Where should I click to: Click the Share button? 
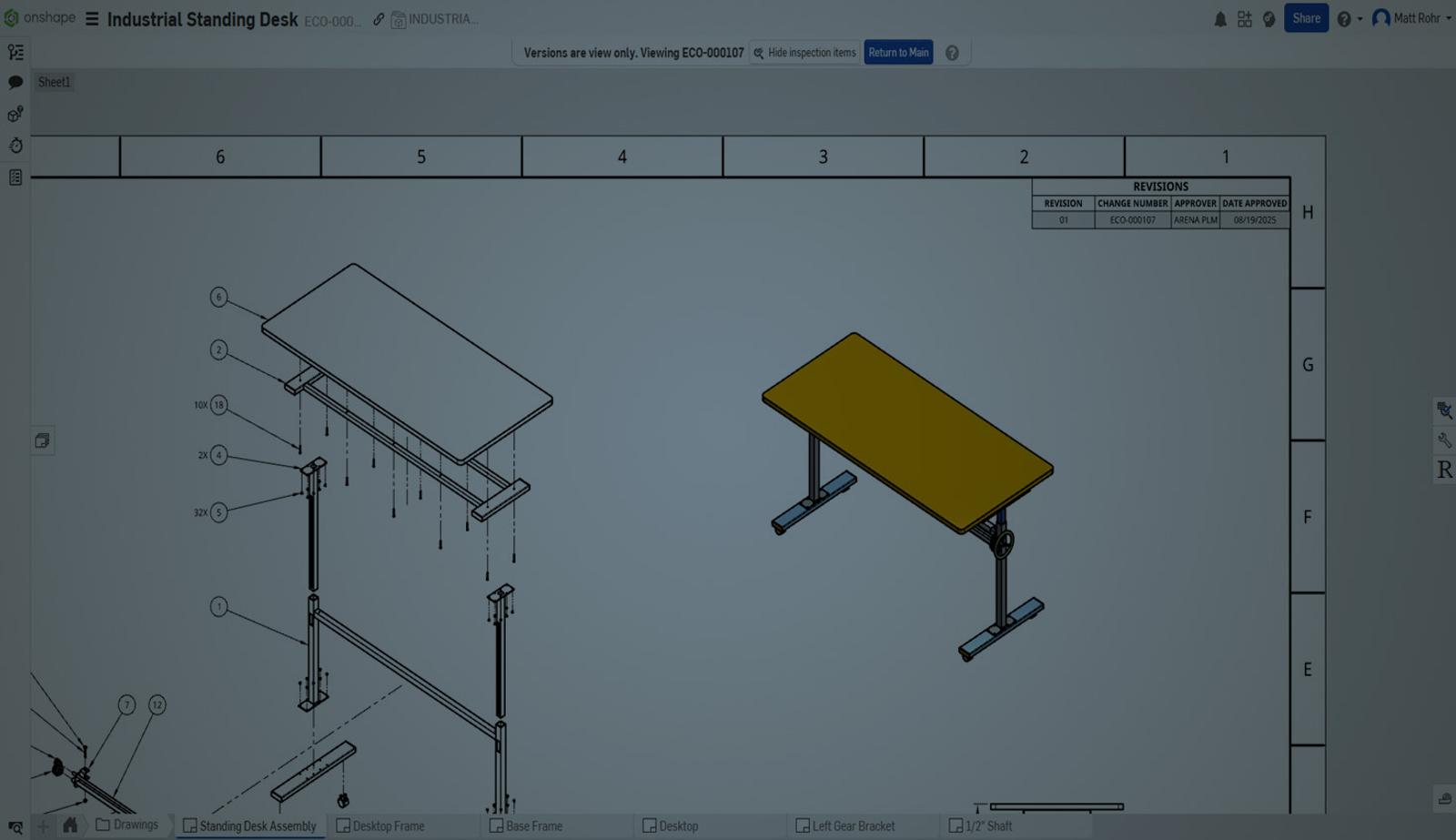tap(1307, 17)
